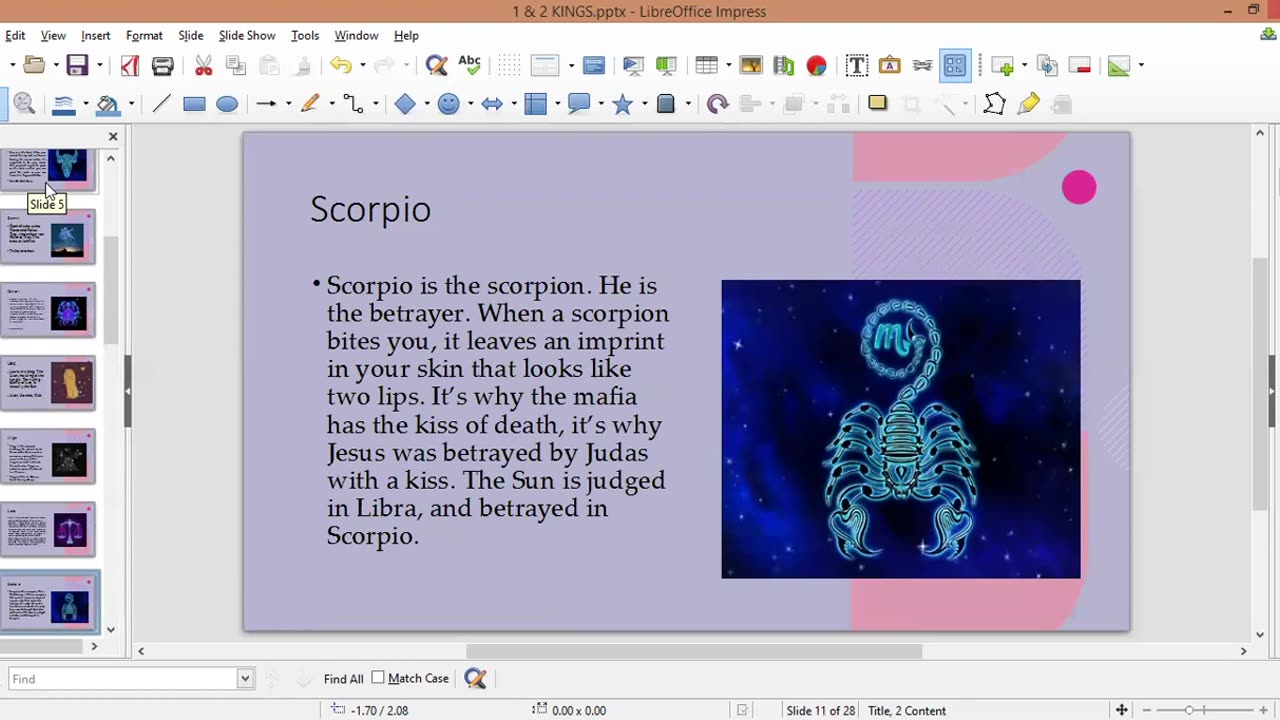This screenshot has height=720, width=1280.
Task: Open Fill Color paint bucket swatch
Action: [107, 104]
